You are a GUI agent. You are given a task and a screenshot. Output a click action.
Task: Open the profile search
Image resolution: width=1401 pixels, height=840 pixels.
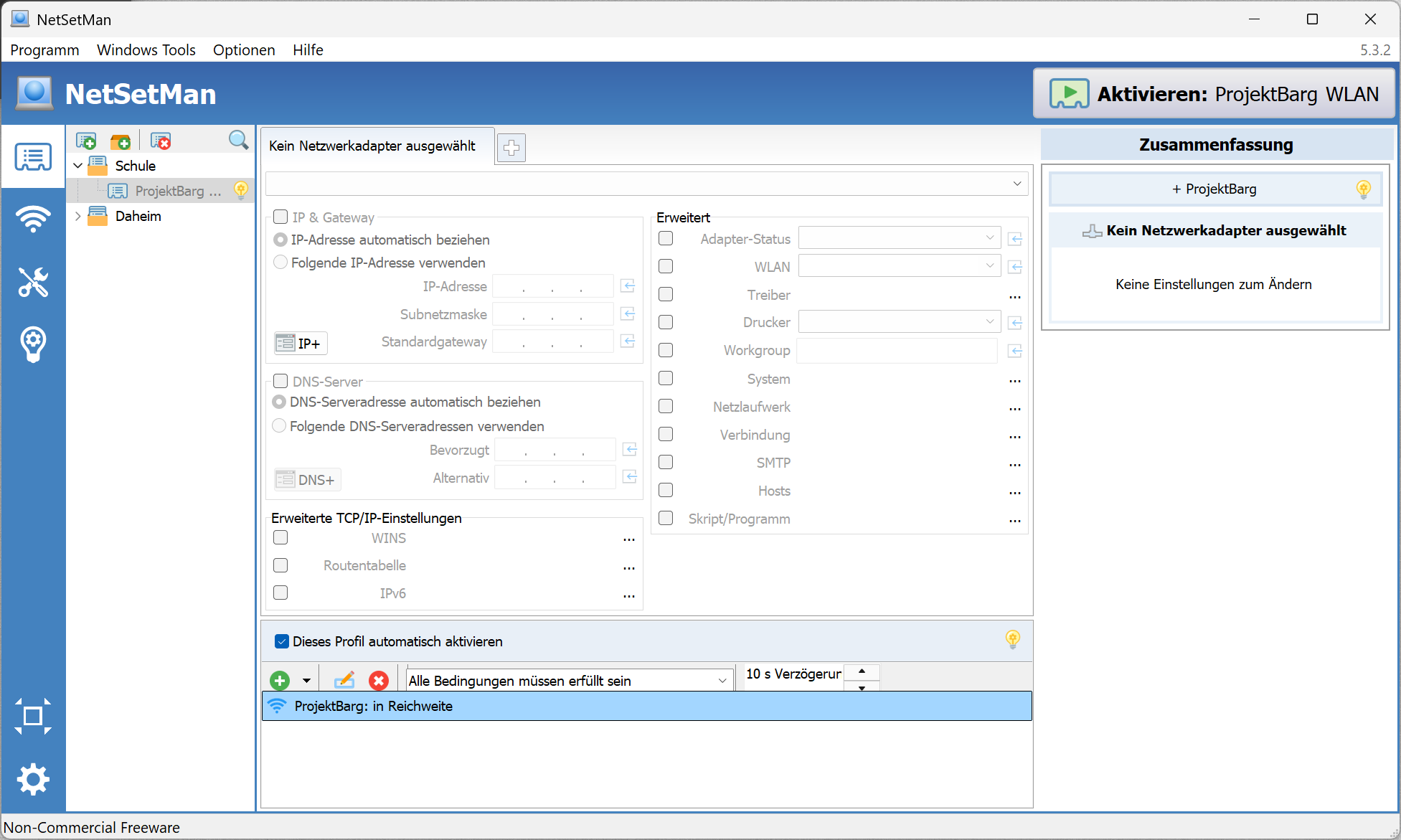237,140
